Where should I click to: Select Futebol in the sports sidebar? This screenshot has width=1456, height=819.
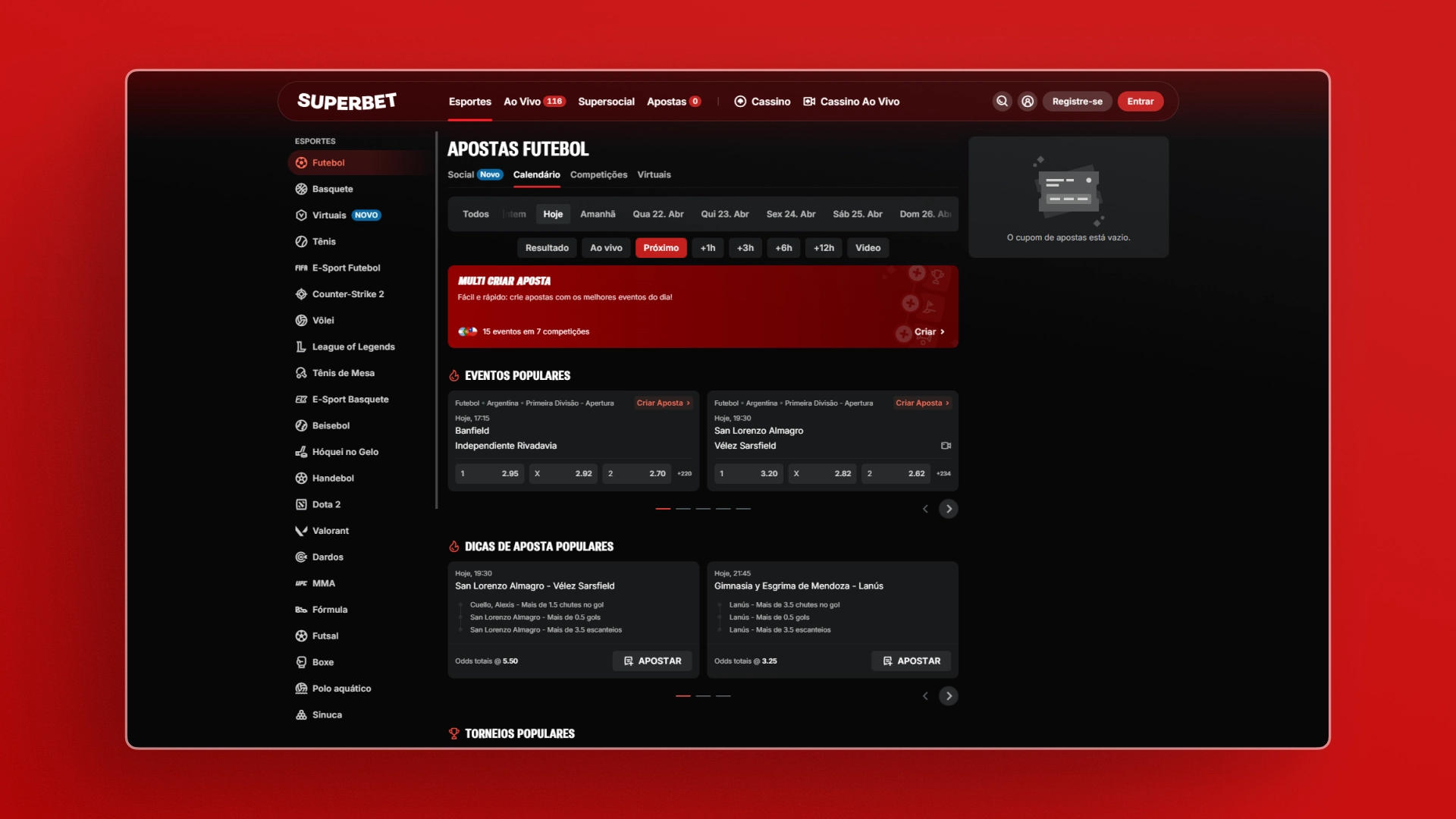[328, 162]
